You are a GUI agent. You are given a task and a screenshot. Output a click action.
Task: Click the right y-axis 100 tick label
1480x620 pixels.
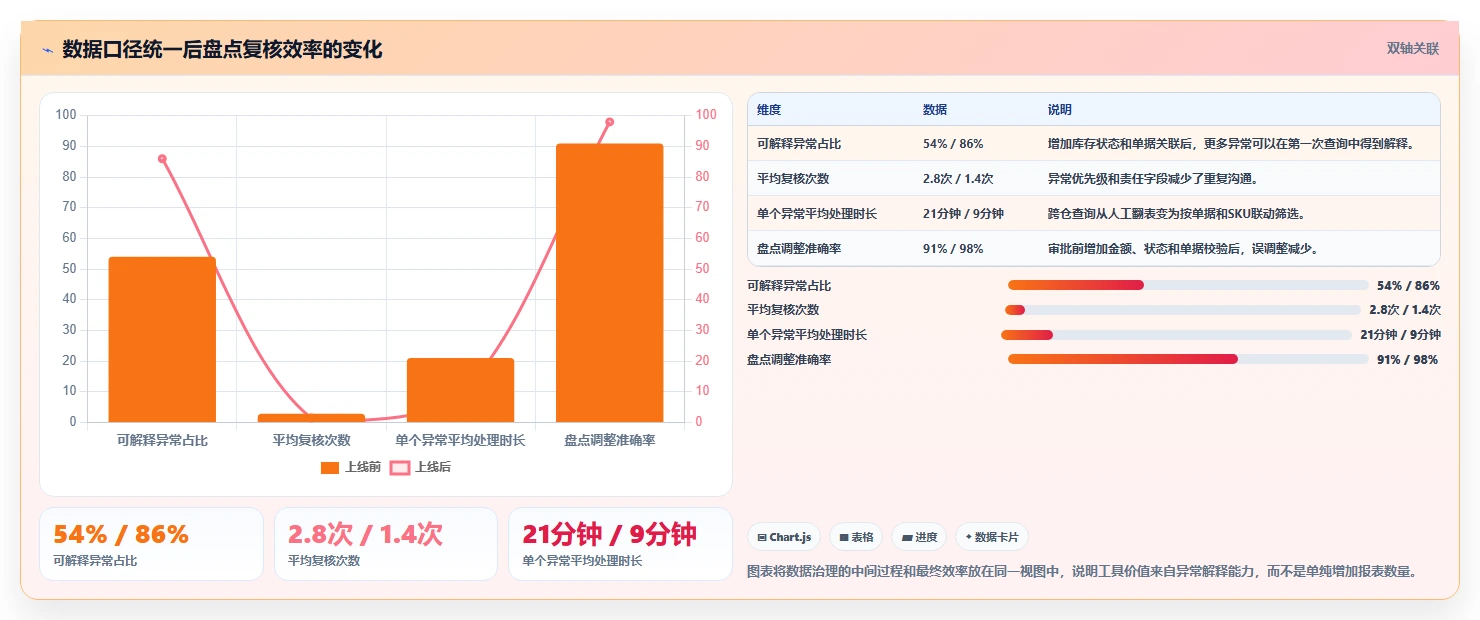pyautogui.click(x=706, y=115)
